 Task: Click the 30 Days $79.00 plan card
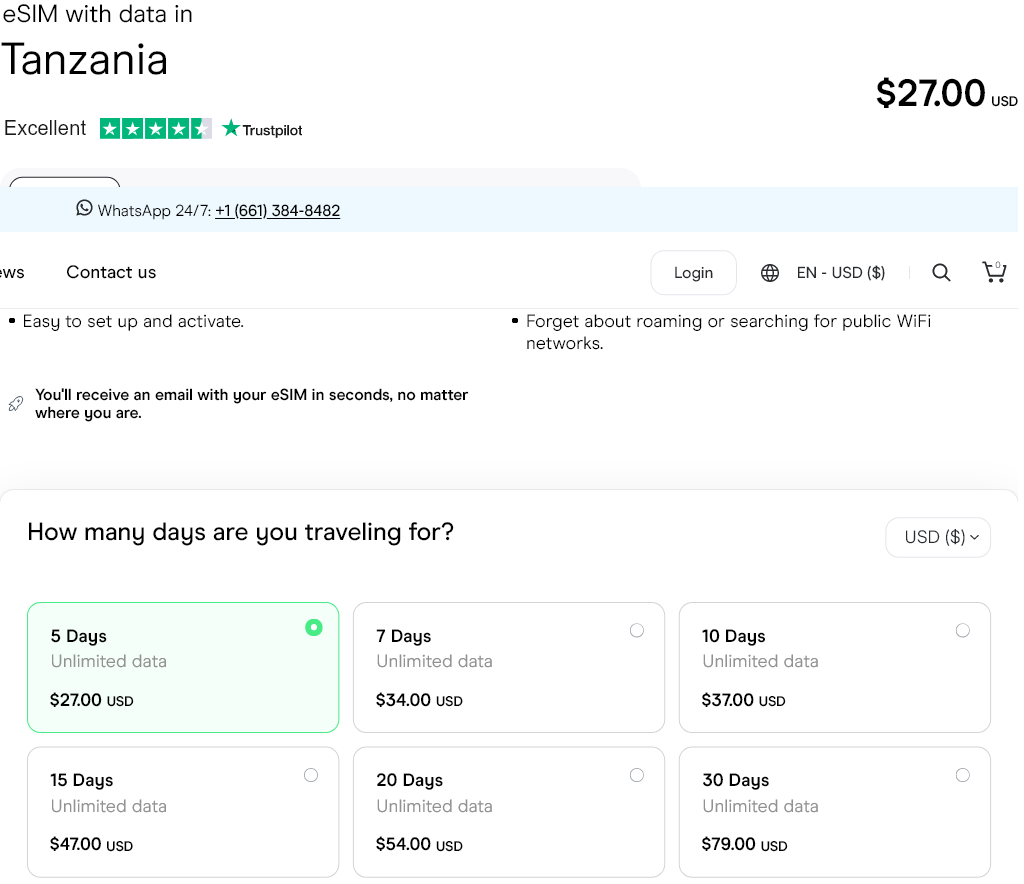pyautogui.click(x=834, y=812)
